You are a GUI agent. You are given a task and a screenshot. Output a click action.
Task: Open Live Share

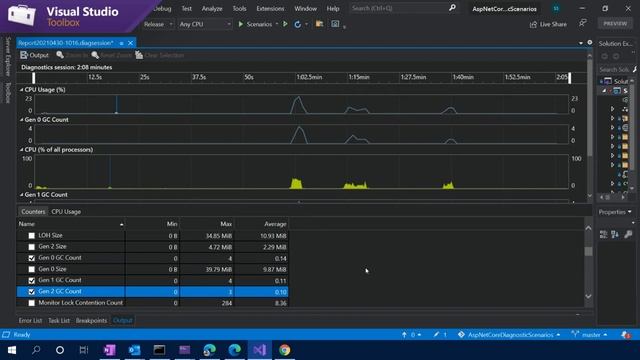(x=548, y=24)
